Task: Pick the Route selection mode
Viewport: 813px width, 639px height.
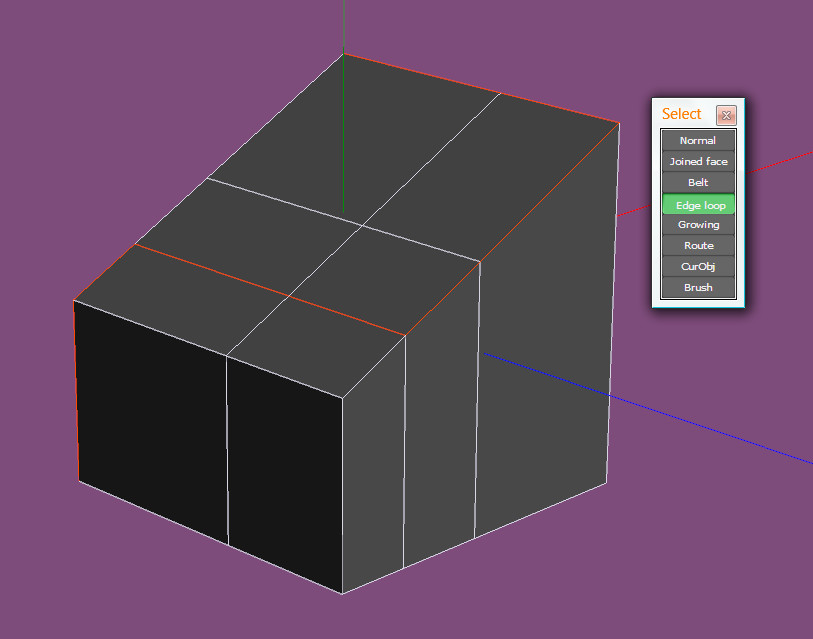Action: tap(698, 245)
